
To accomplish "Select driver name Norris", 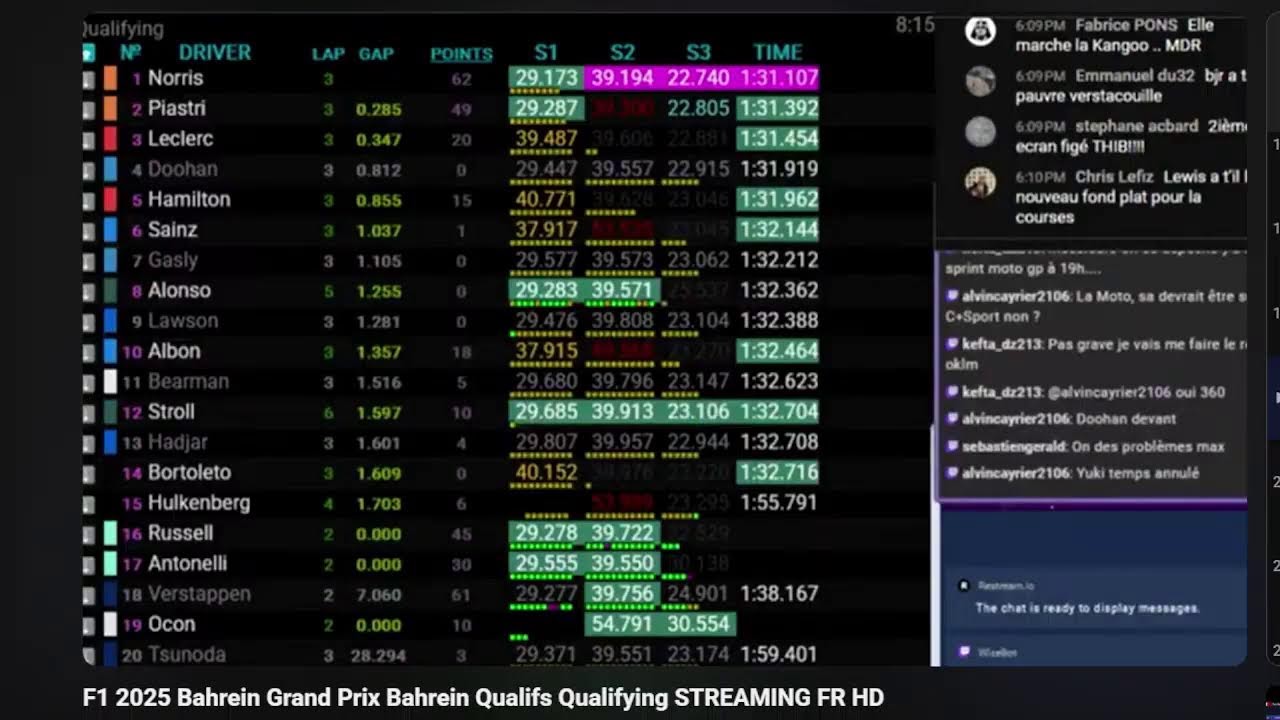I will pyautogui.click(x=175, y=78).
